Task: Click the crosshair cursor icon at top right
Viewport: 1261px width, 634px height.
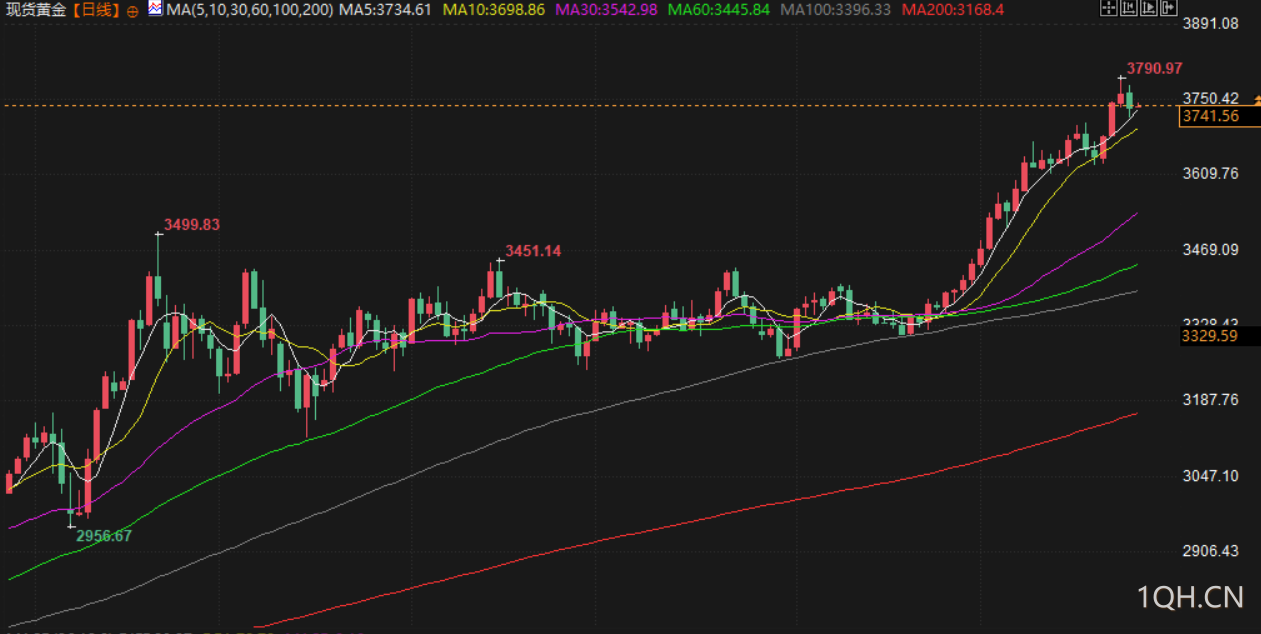Action: click(1107, 9)
